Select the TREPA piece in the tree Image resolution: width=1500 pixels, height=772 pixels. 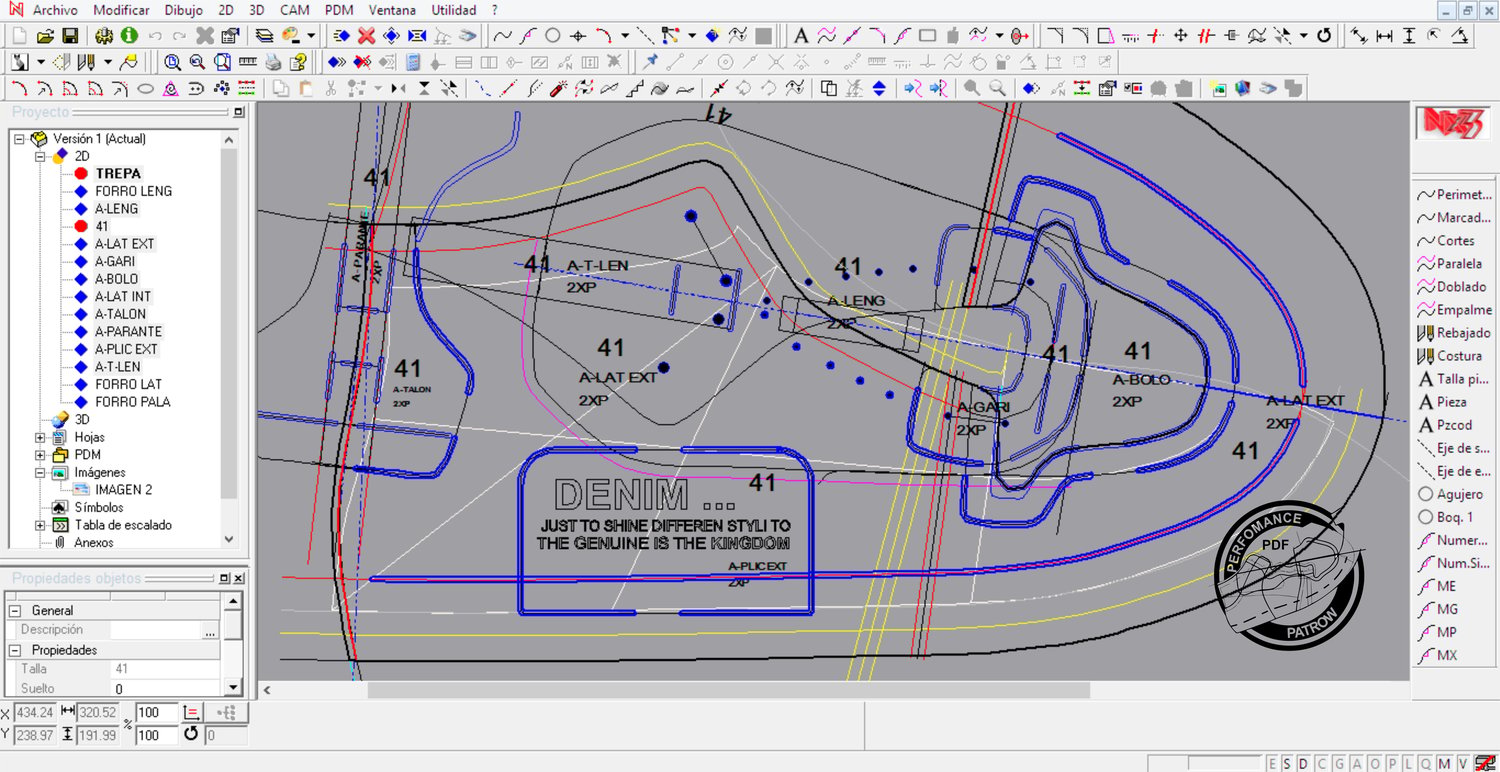[118, 174]
